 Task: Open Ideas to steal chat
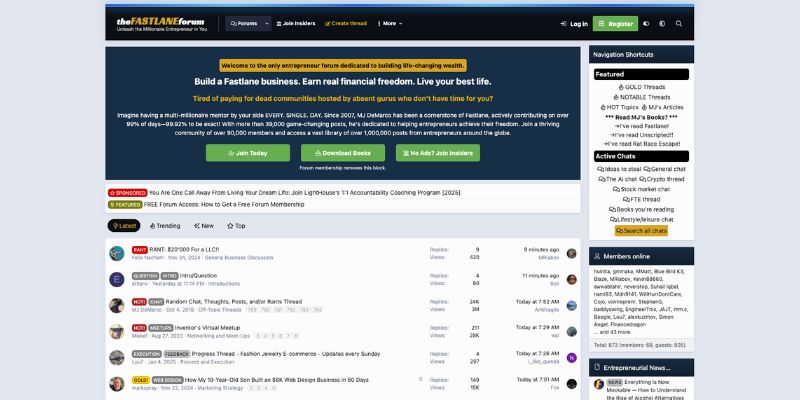(619, 169)
